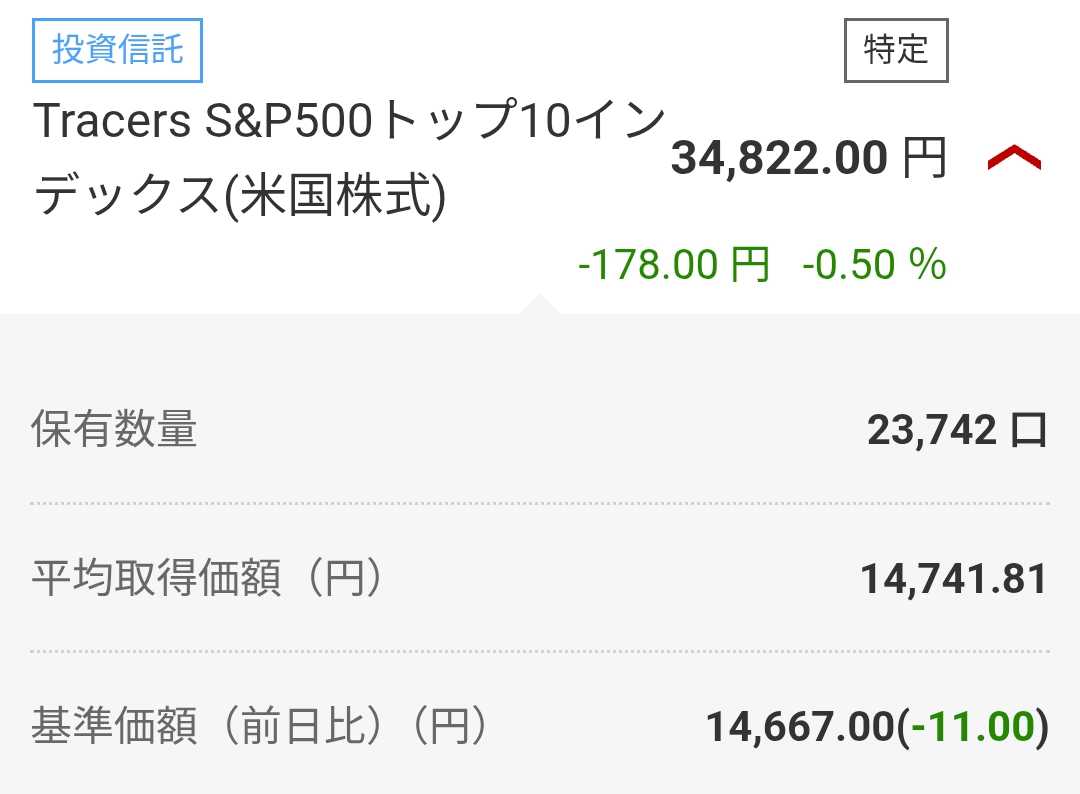Click the dotted divider below 保有数量
1080x794 pixels.
pos(540,504)
